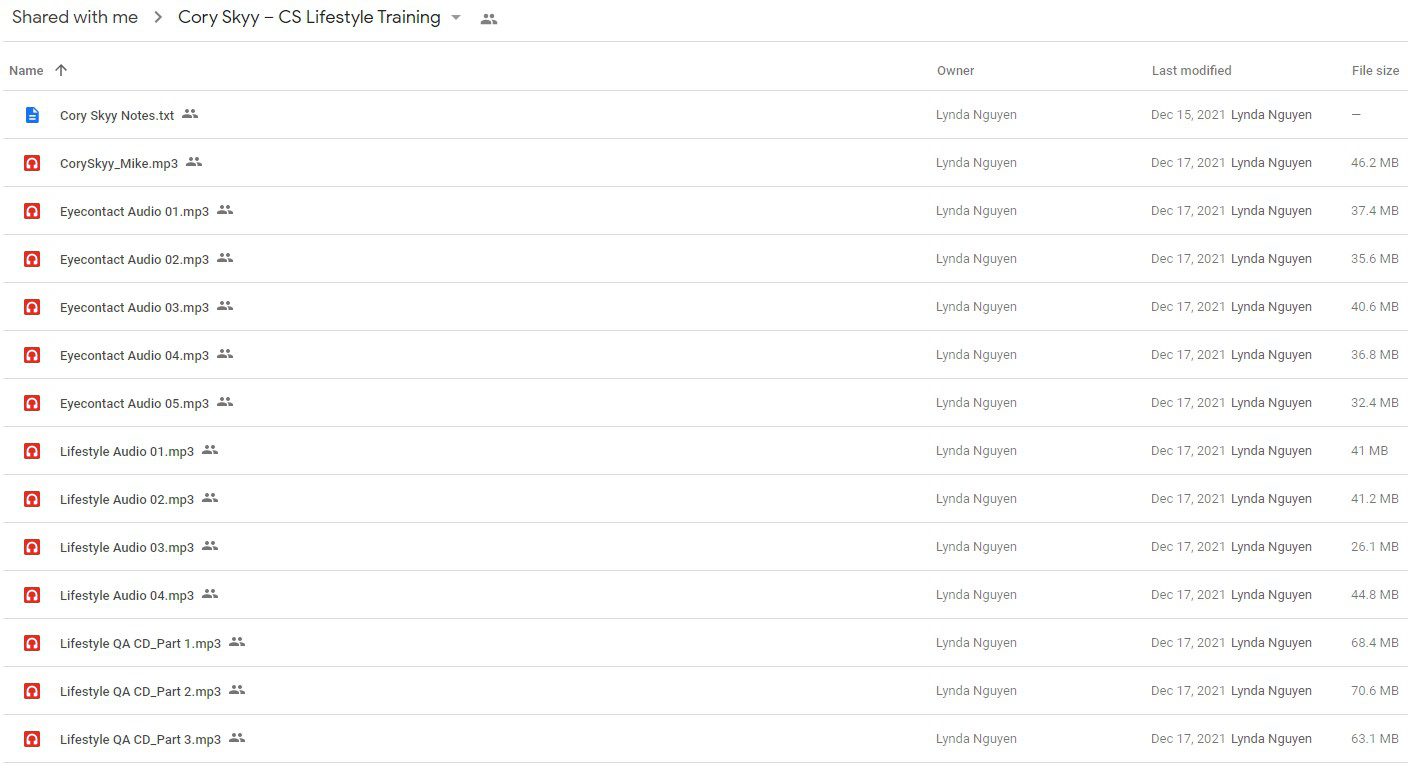Image resolution: width=1408 pixels, height=770 pixels.
Task: Click the shared icon next to Lifestyle QA CD_Part 1.mp3
Action: 237,642
